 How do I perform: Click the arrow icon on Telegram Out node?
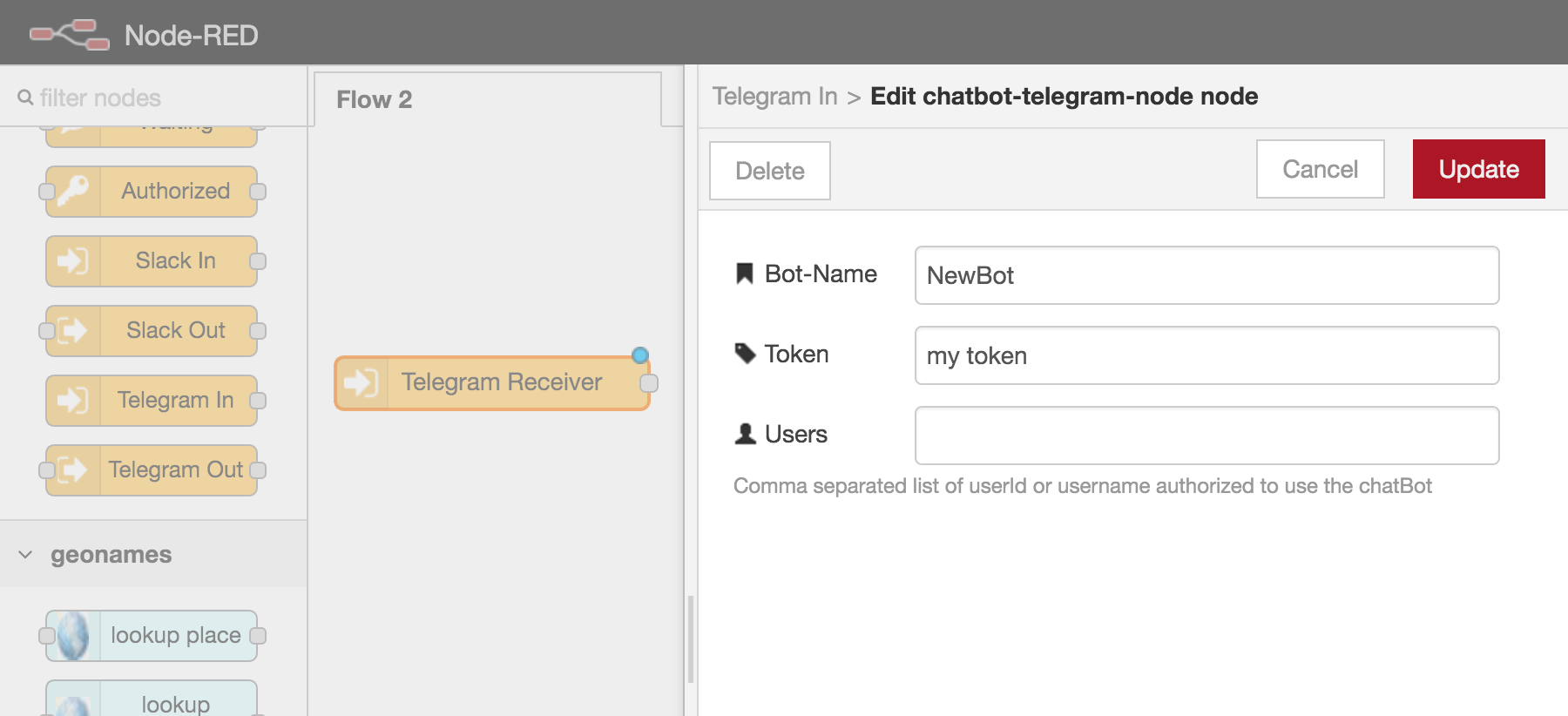73,470
